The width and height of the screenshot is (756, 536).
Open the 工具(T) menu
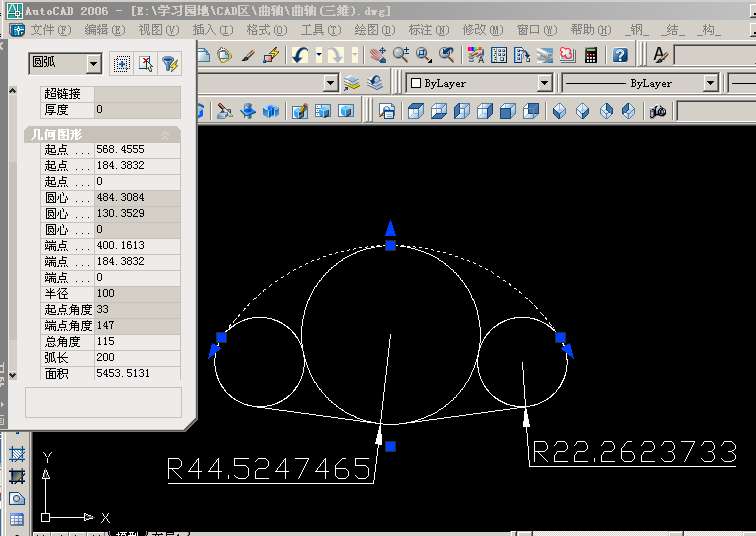point(321,30)
